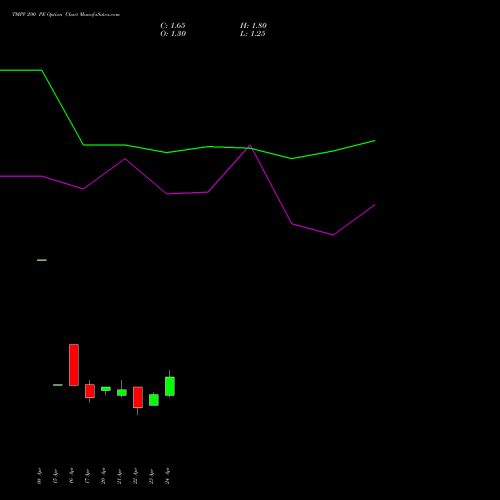Click the 17 Apr date label
The width and height of the screenshot is (500, 500).
87,476
